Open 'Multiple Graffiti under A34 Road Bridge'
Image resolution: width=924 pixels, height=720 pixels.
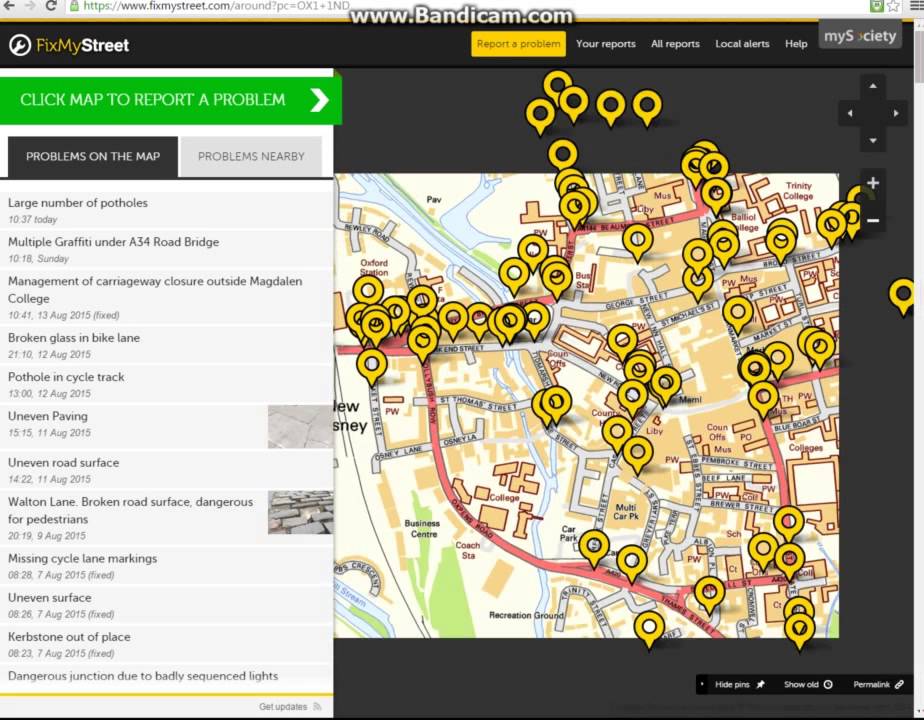point(167,249)
